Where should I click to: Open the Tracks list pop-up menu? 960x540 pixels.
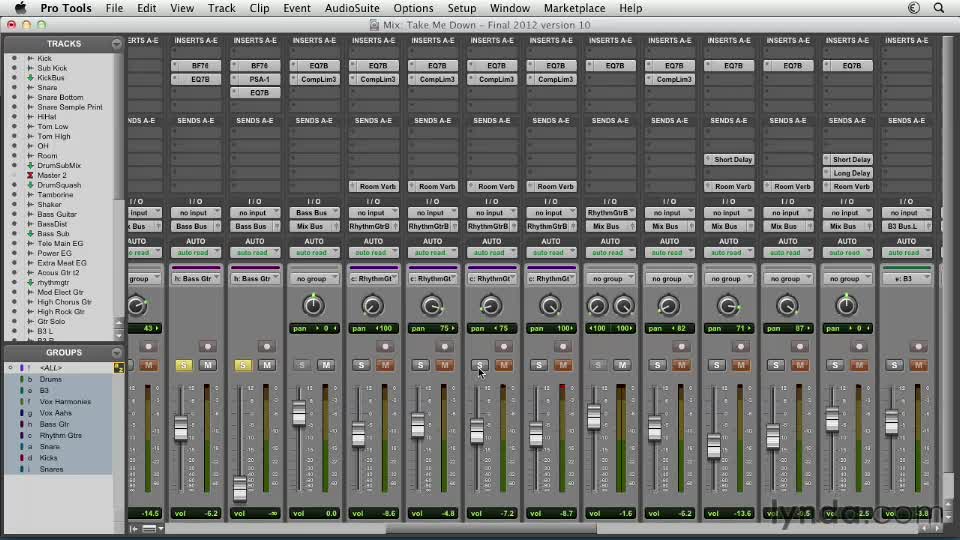coord(116,44)
